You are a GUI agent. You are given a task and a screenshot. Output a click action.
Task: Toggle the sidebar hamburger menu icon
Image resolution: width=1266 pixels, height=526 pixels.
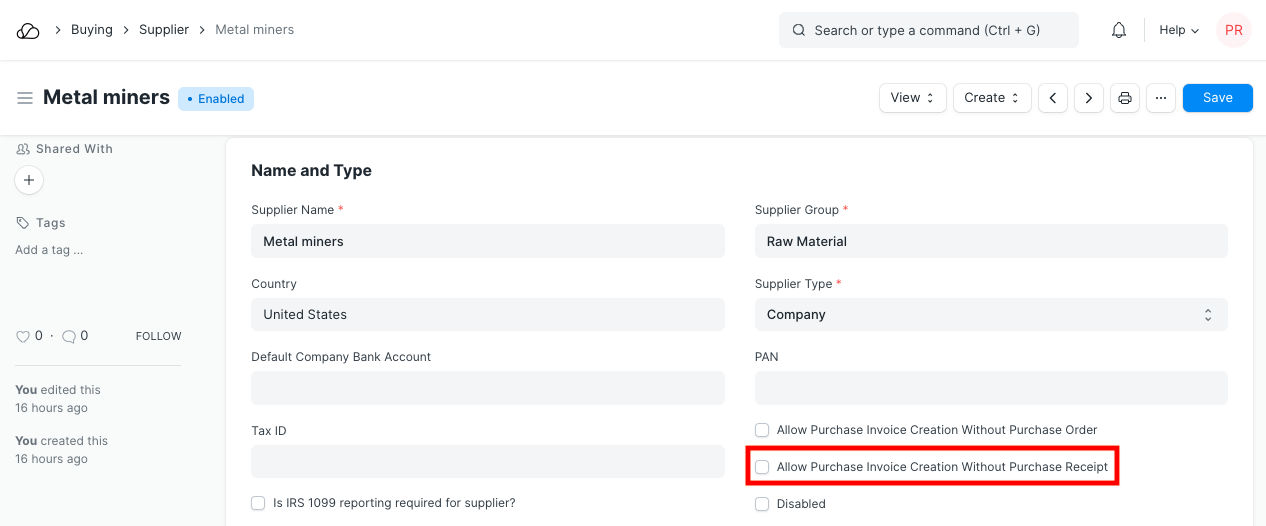point(25,98)
